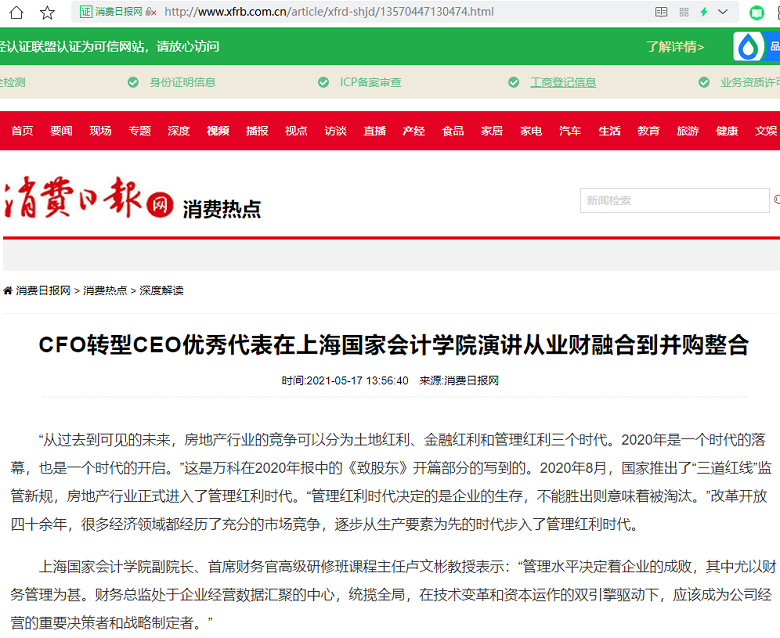The height and width of the screenshot is (638, 780).
Task: Go to the 汽车 section
Action: (x=570, y=131)
